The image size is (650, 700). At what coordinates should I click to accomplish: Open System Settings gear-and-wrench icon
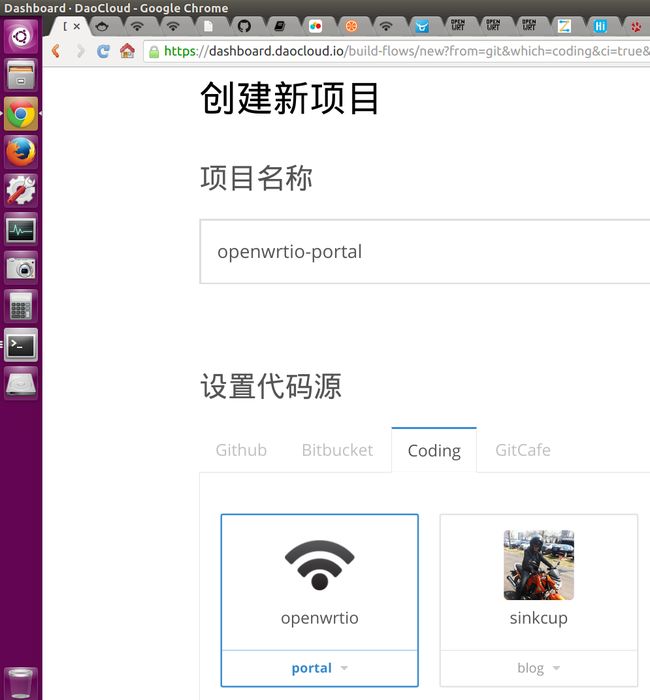pyautogui.click(x=21, y=191)
